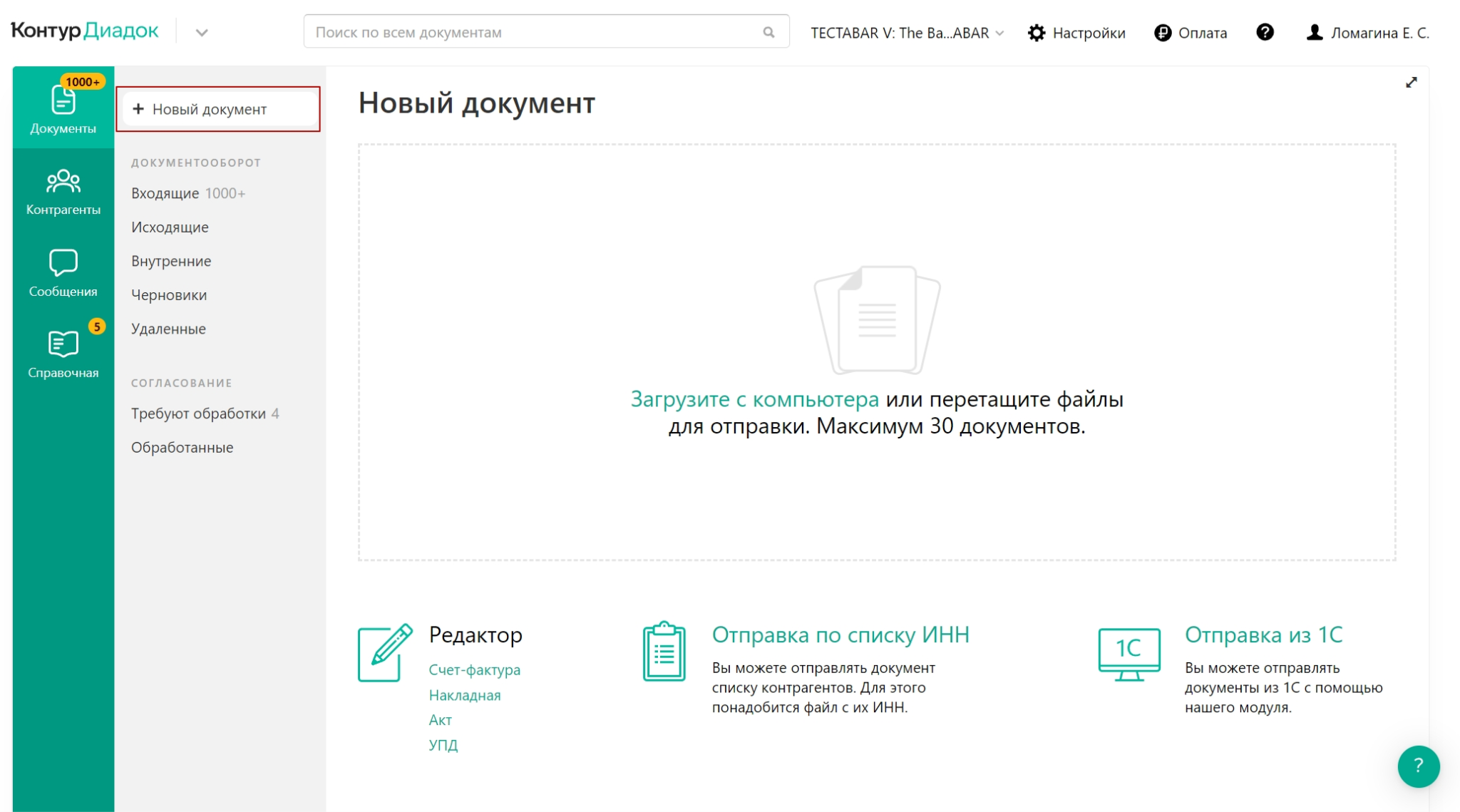The height and width of the screenshot is (812, 1460).
Task: Click the help question mark in header
Action: tap(1265, 32)
